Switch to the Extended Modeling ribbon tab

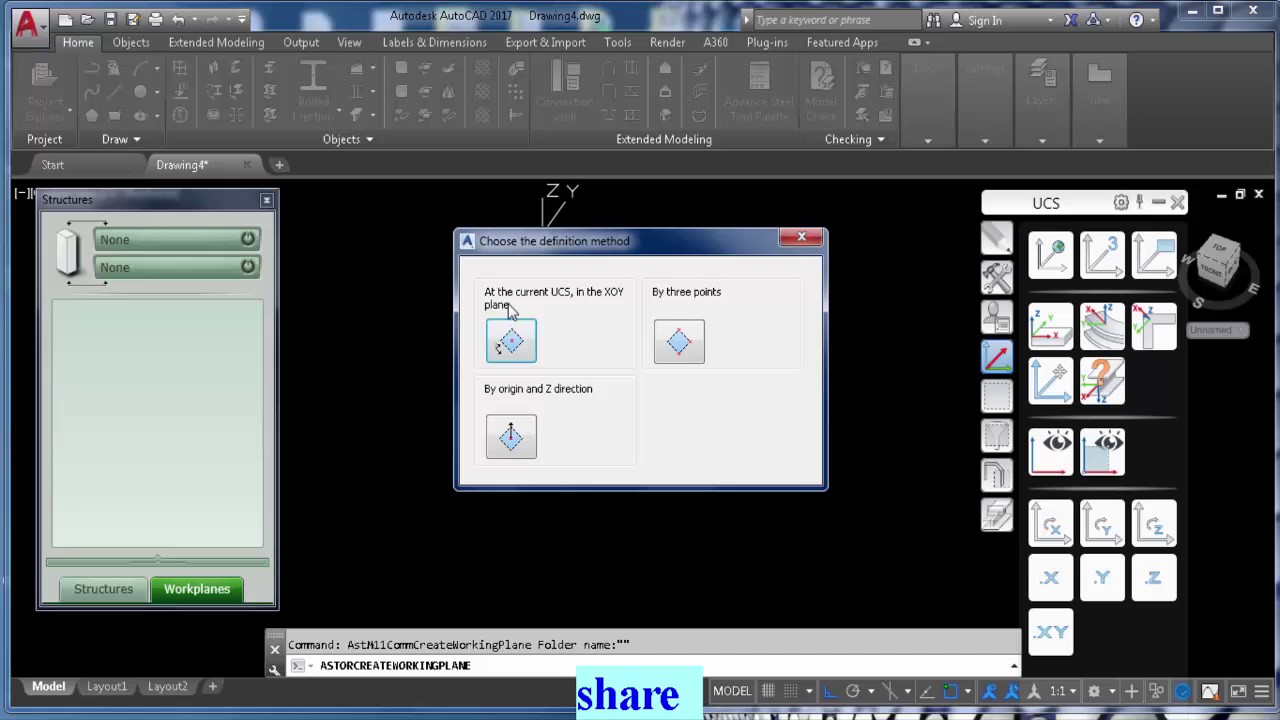point(216,42)
